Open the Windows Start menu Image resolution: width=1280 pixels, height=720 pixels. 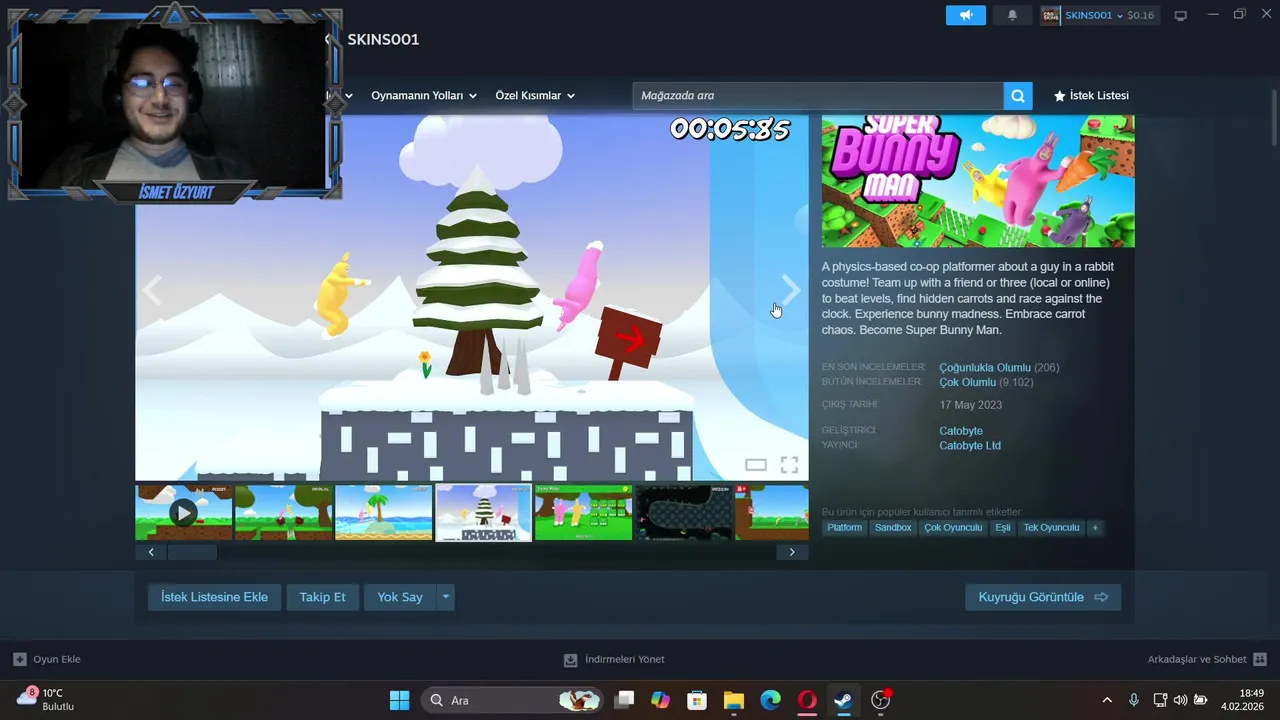399,700
